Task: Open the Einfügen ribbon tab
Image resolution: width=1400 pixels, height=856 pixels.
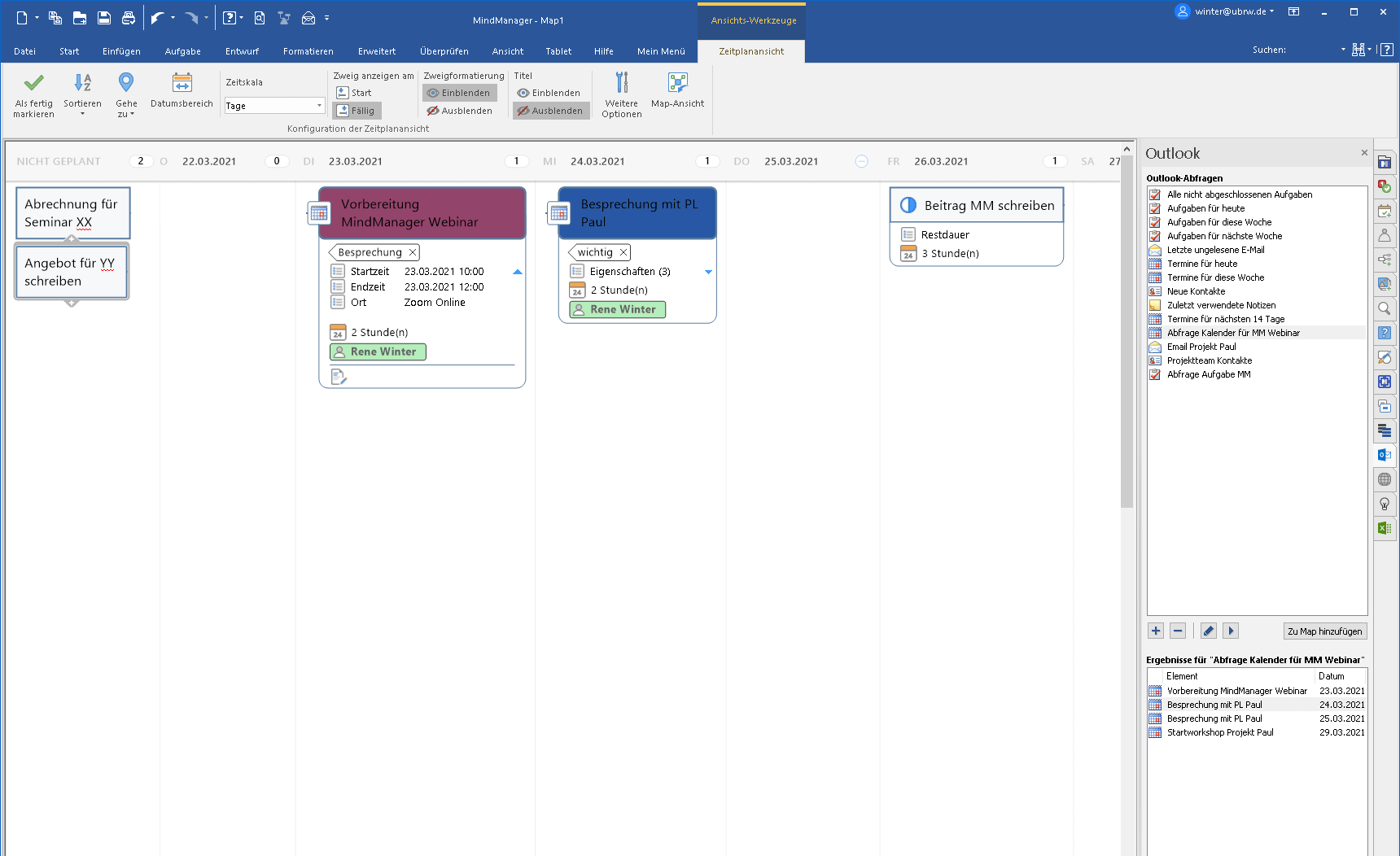Action: click(x=121, y=51)
